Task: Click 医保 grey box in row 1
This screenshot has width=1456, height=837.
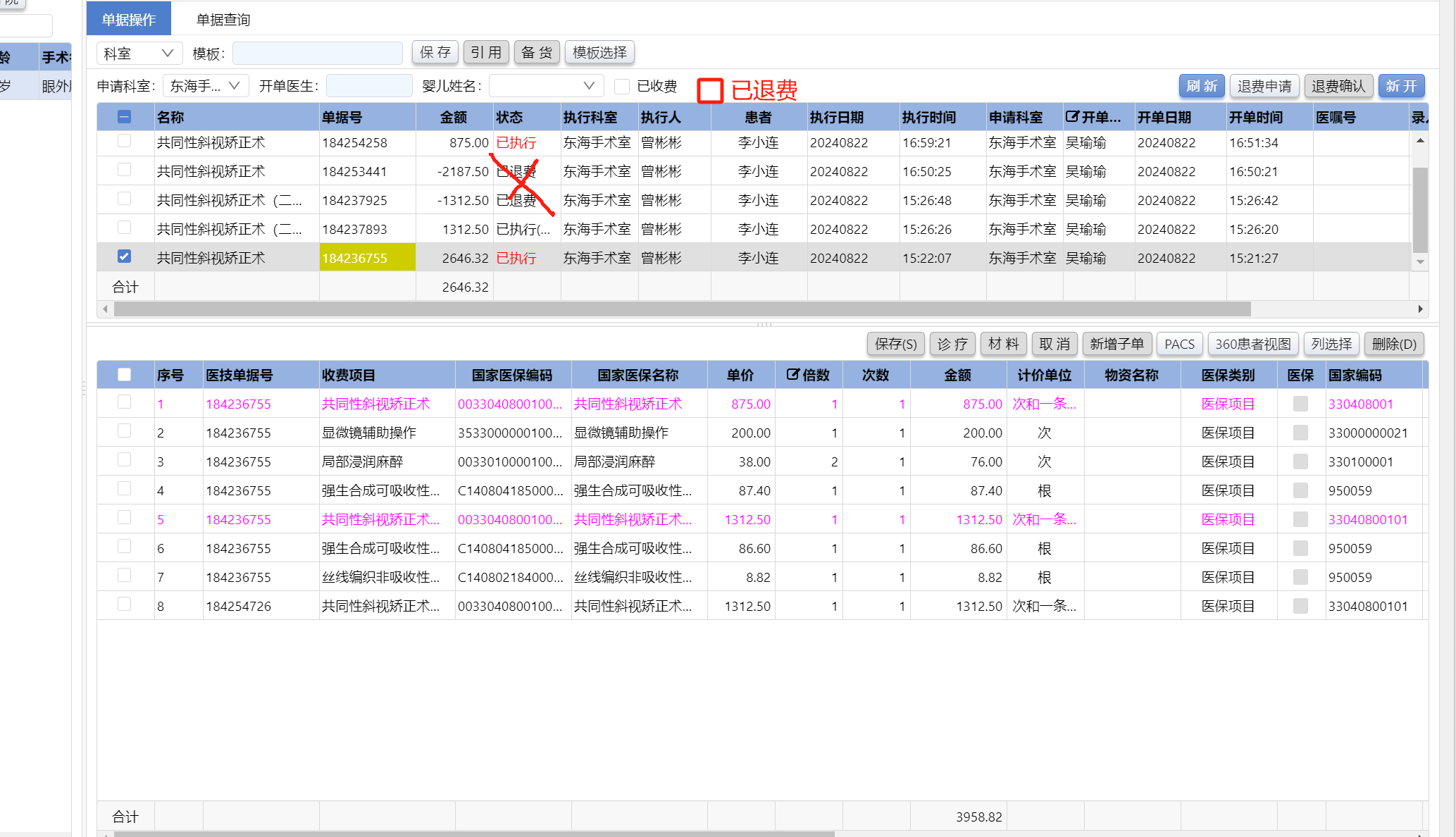Action: pos(1300,404)
